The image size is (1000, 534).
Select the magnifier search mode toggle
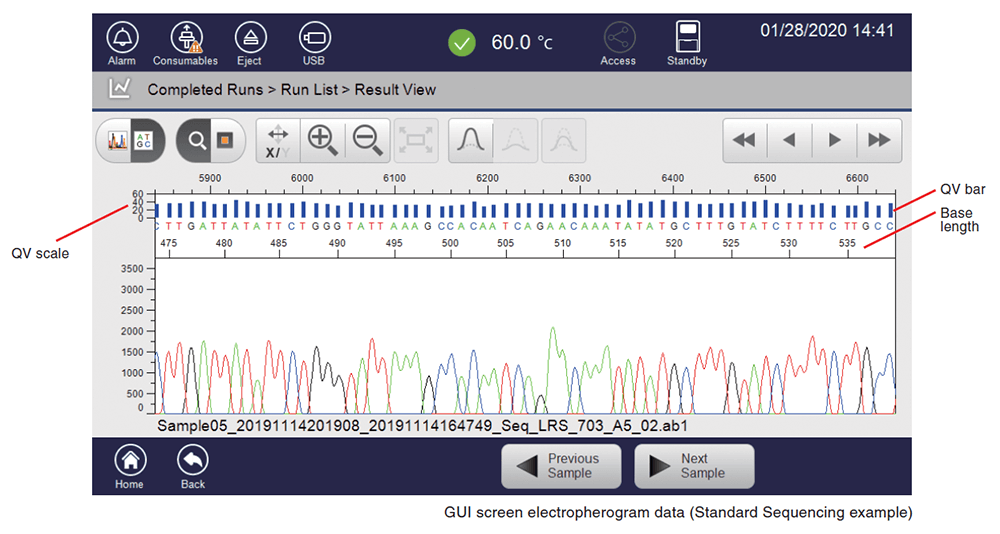pos(197,141)
